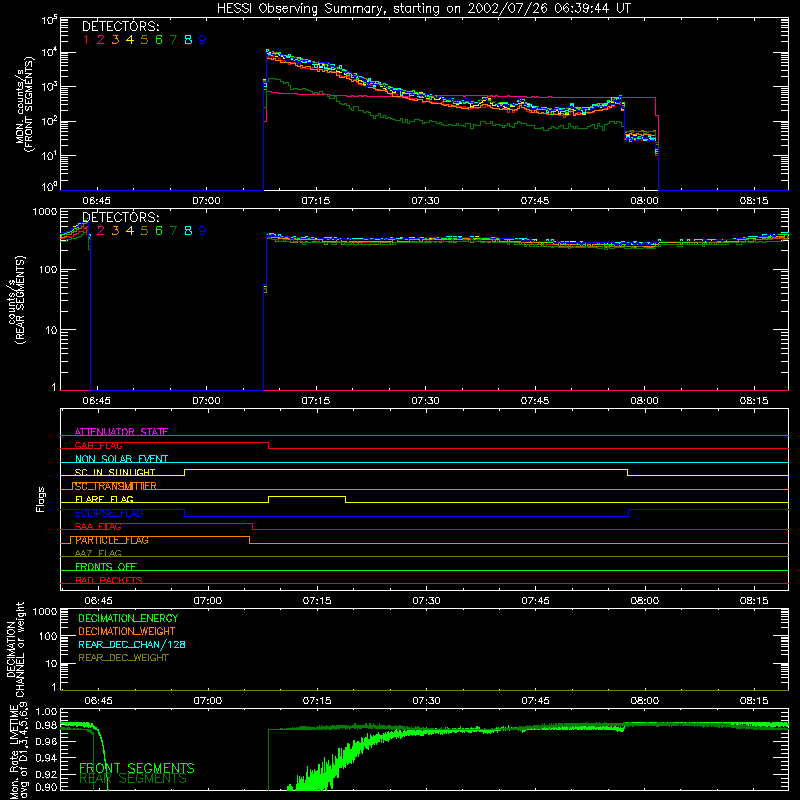Click the Mon. Rate LIVETIME axis title

point(19,752)
